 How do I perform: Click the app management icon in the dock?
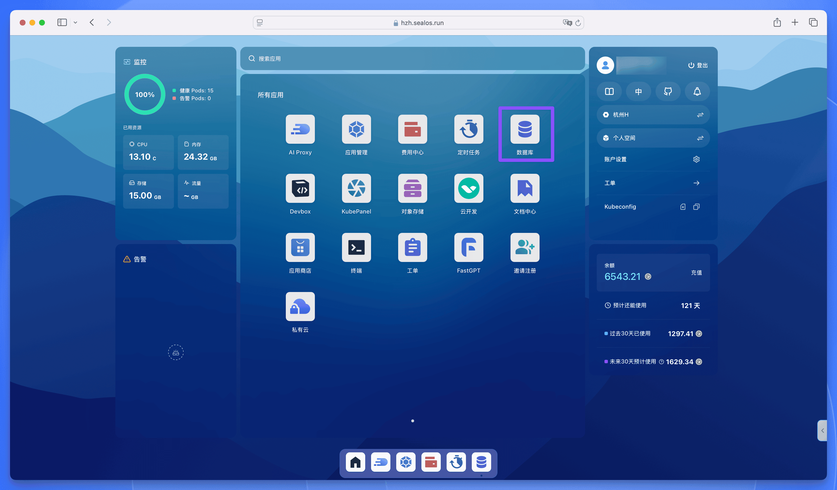click(x=406, y=462)
